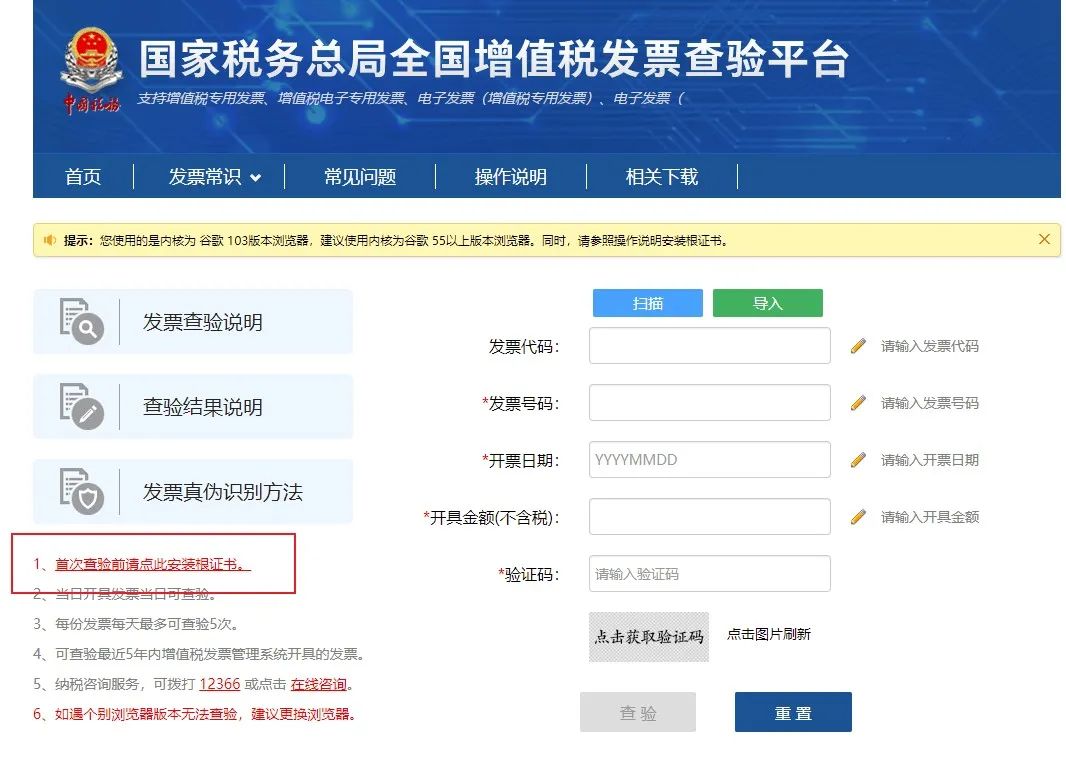Click the hint text 请输入开具金额
The width and height of the screenshot is (1066, 762).
930,517
